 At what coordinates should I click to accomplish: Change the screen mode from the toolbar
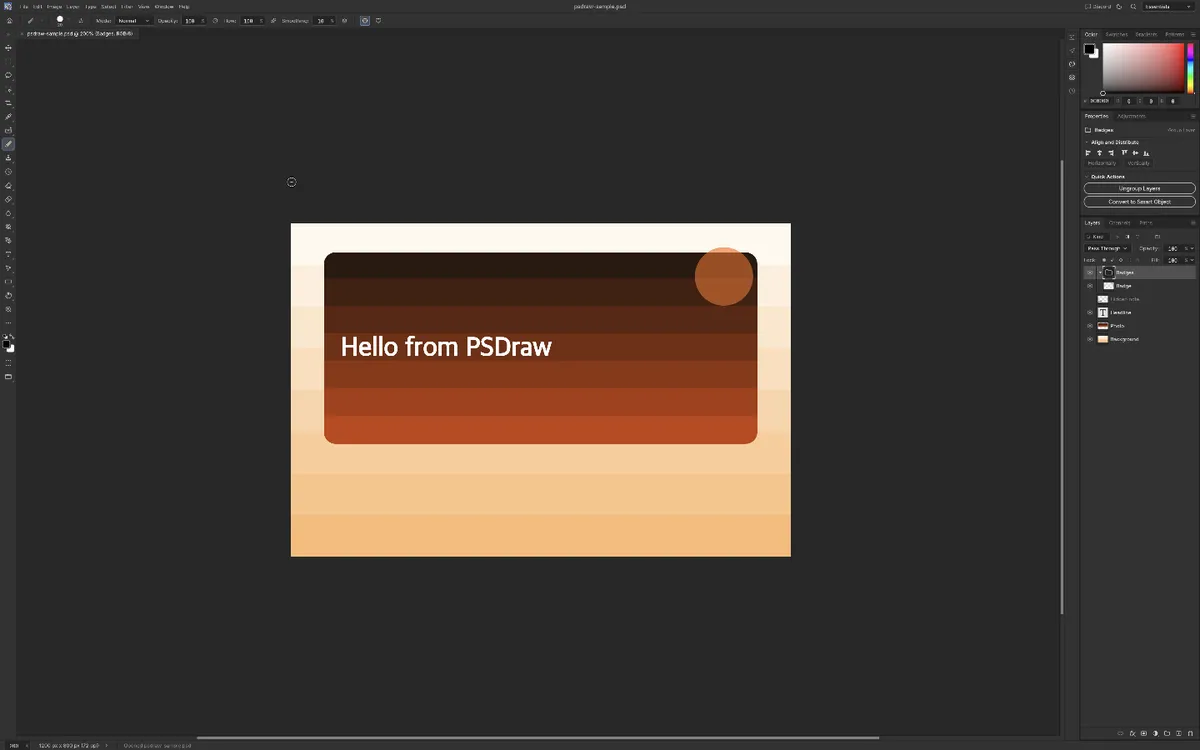(x=8, y=377)
